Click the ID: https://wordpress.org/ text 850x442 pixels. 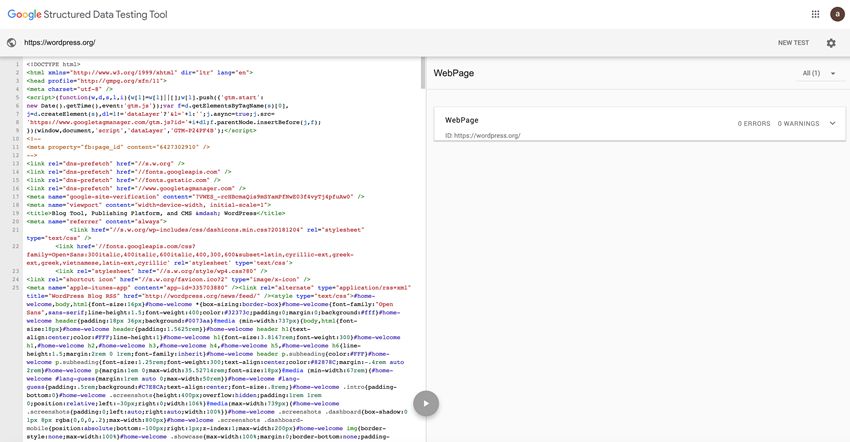point(482,136)
